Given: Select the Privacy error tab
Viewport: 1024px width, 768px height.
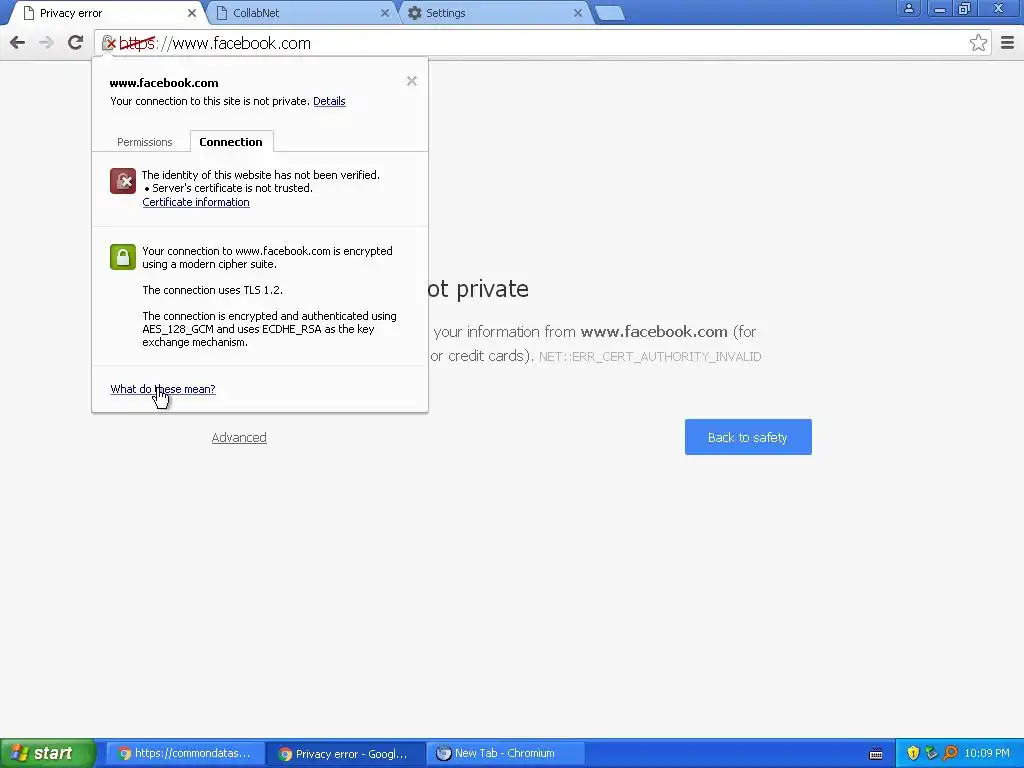Looking at the screenshot, I should (x=108, y=13).
